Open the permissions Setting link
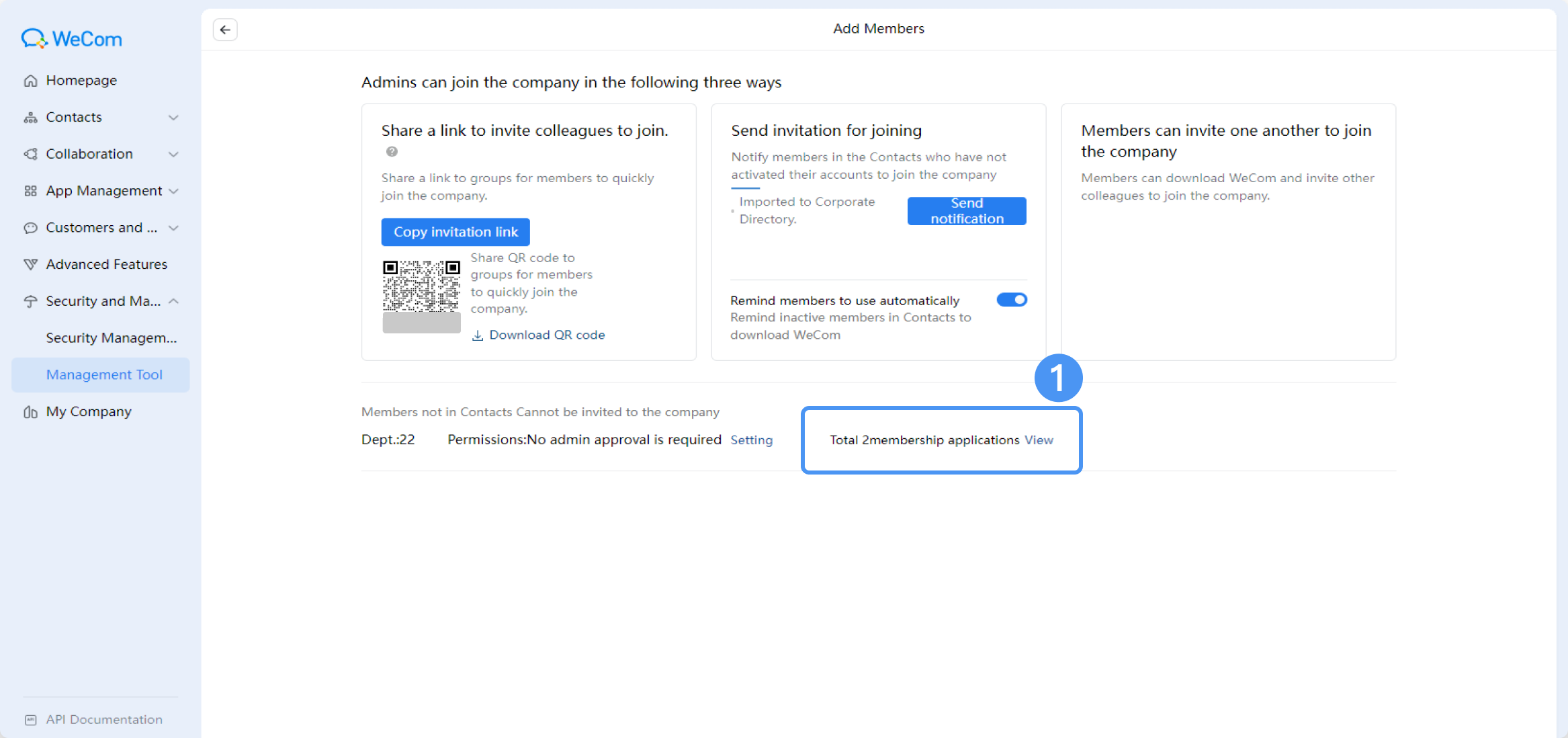 [752, 440]
